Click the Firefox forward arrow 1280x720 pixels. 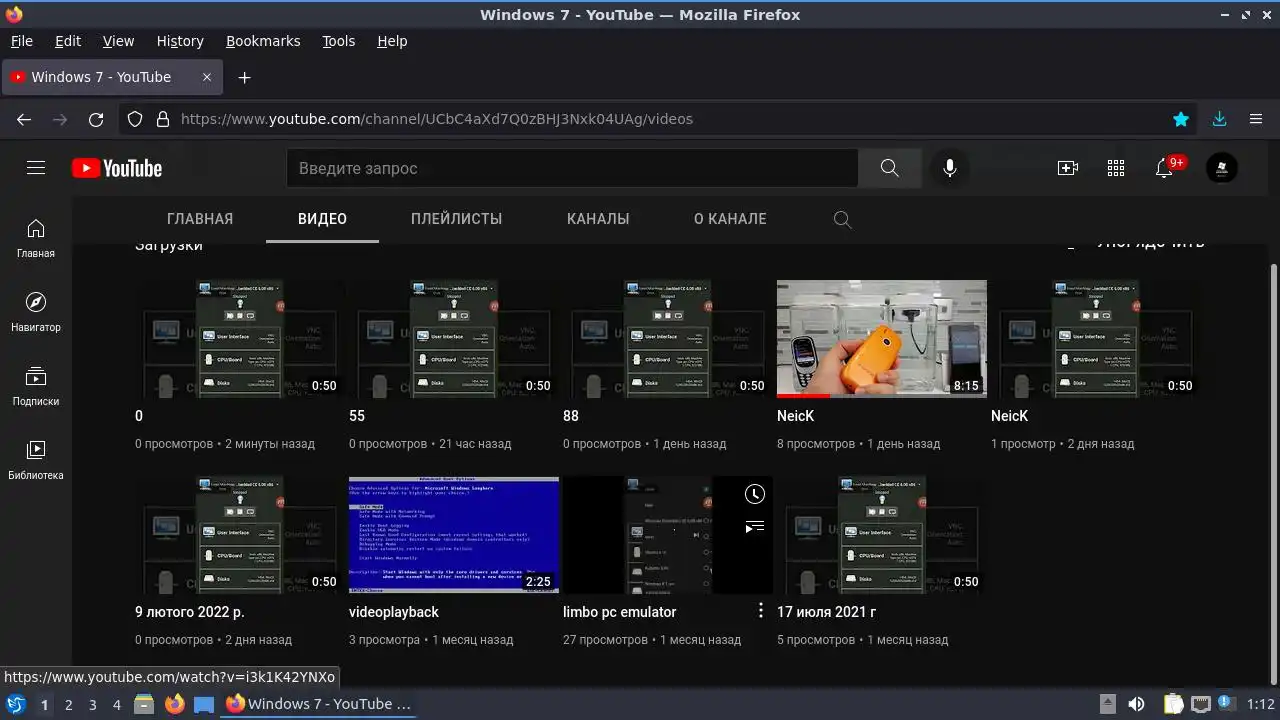pos(60,119)
